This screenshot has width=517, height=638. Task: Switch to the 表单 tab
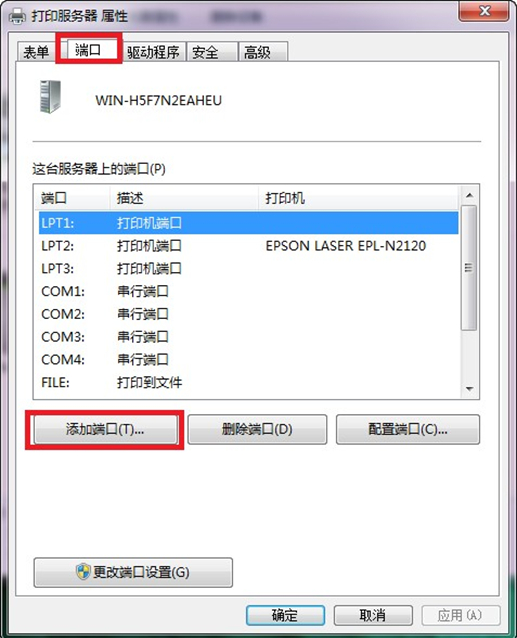(37, 52)
